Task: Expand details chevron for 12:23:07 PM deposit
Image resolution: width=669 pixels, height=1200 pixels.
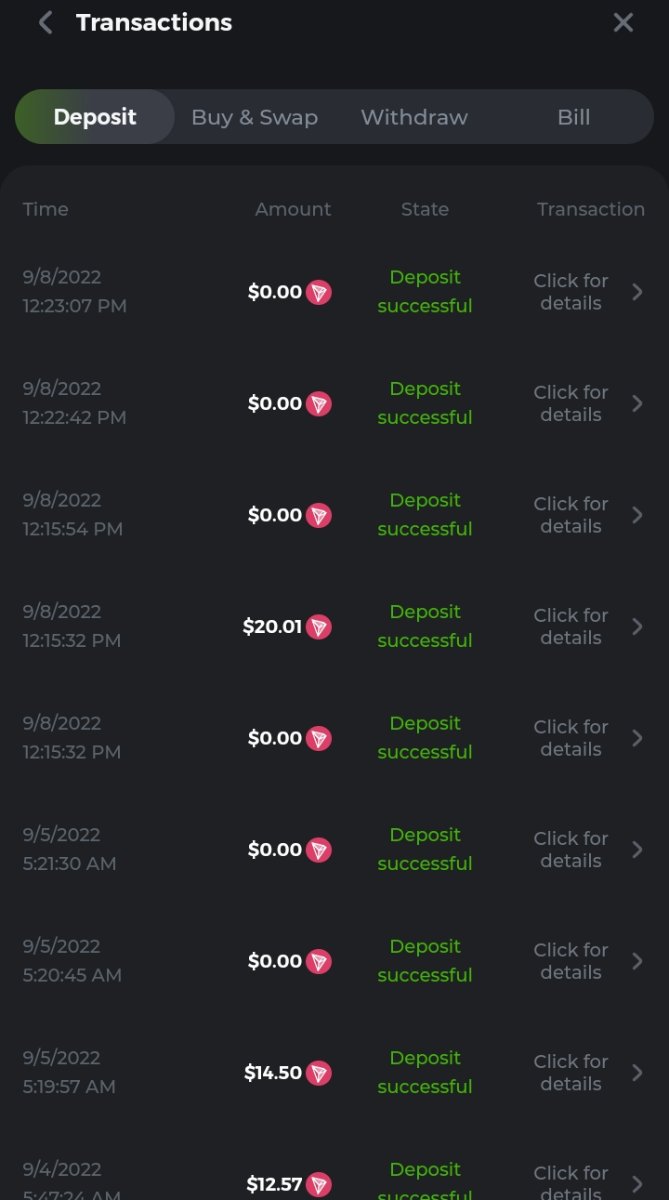Action: pyautogui.click(x=638, y=292)
